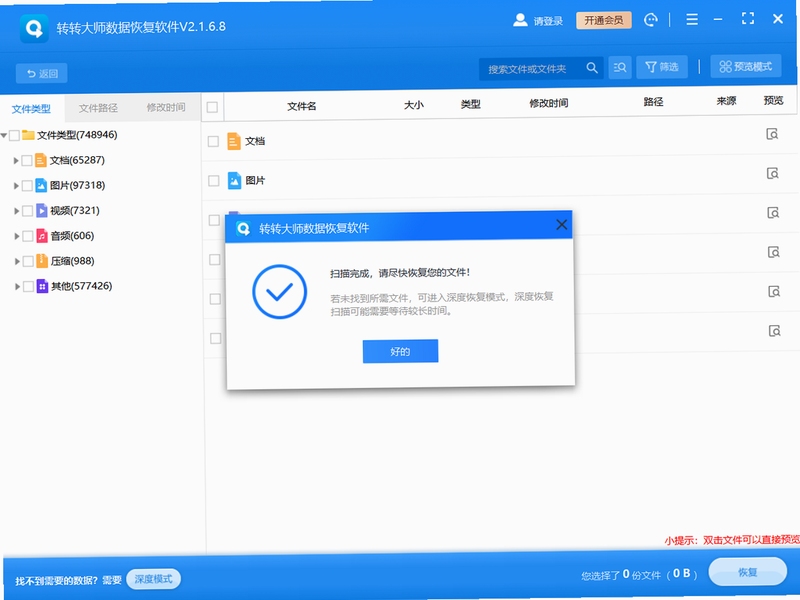The width and height of the screenshot is (800, 600).
Task: Open the hamburger main menu
Action: (692, 19)
